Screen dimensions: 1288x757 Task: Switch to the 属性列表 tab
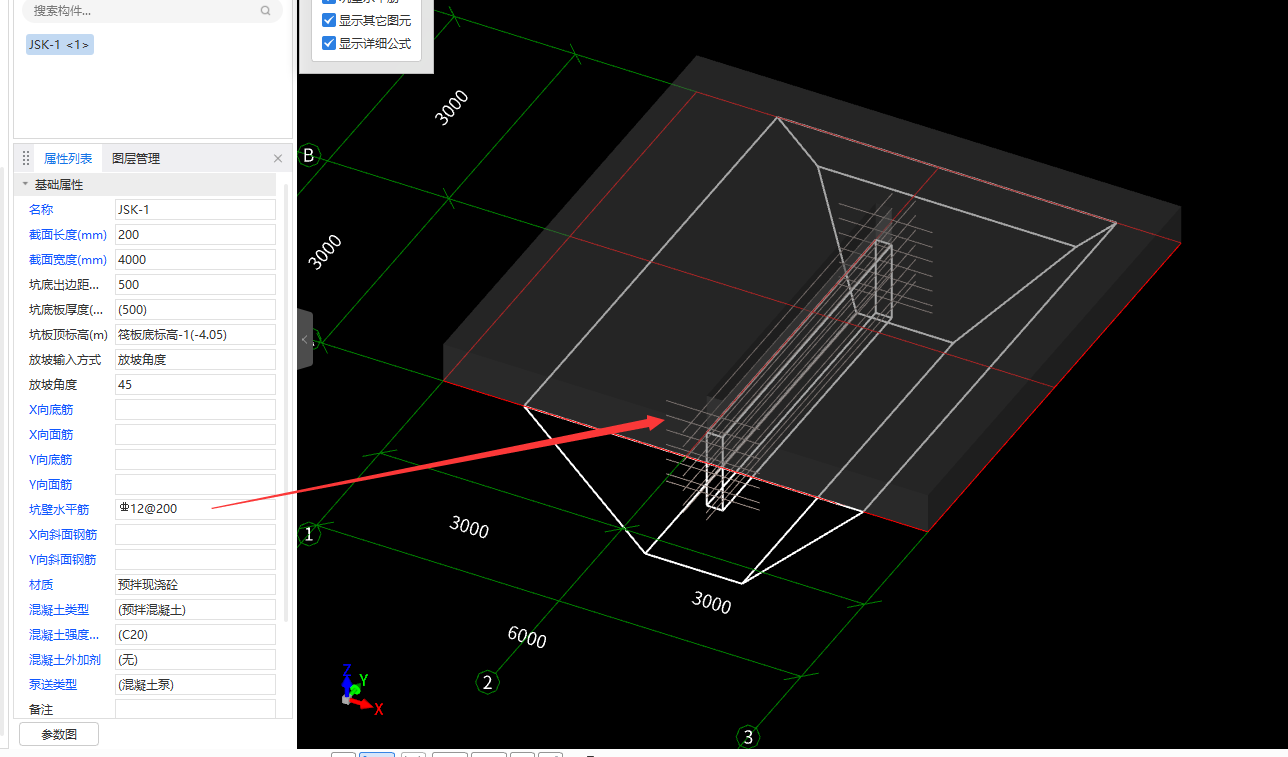(x=68, y=158)
